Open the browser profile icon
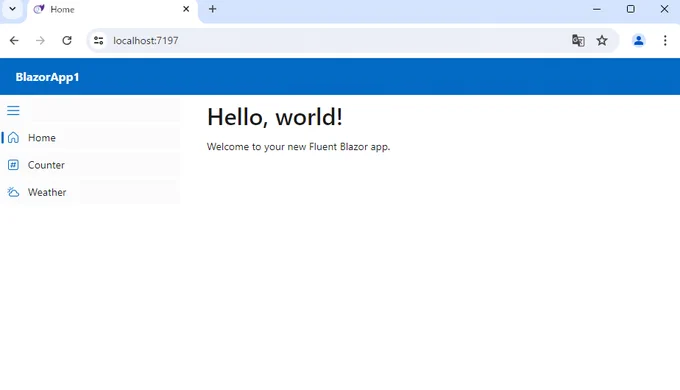 tap(638, 41)
